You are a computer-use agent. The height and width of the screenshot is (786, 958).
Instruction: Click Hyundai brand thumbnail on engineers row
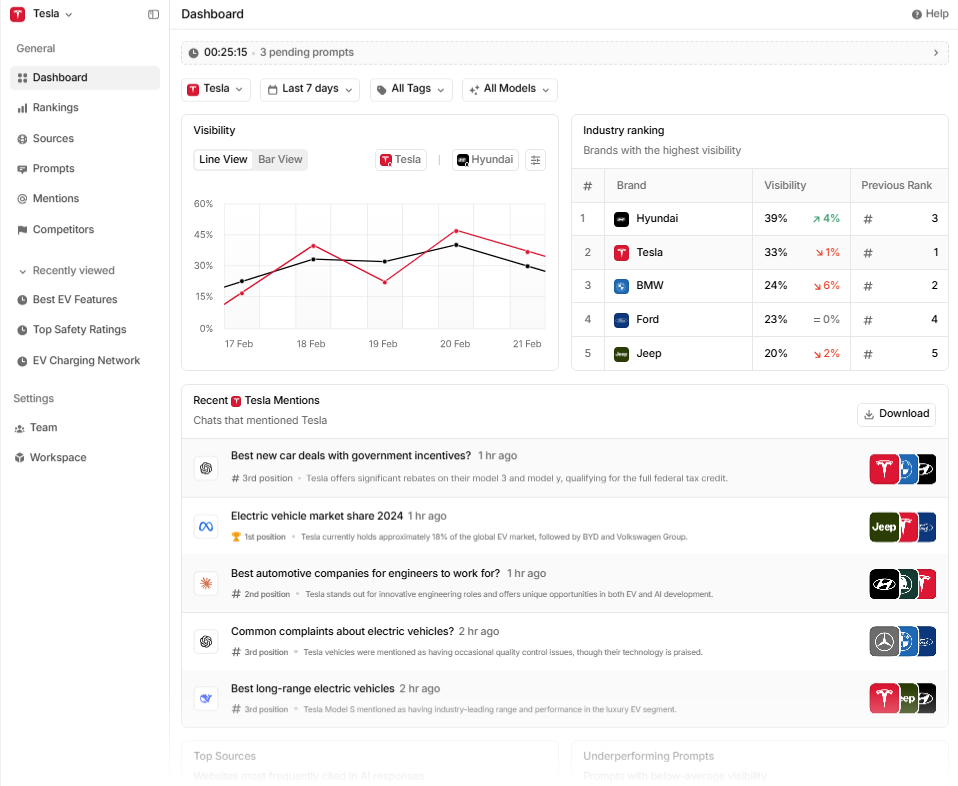coord(883,584)
